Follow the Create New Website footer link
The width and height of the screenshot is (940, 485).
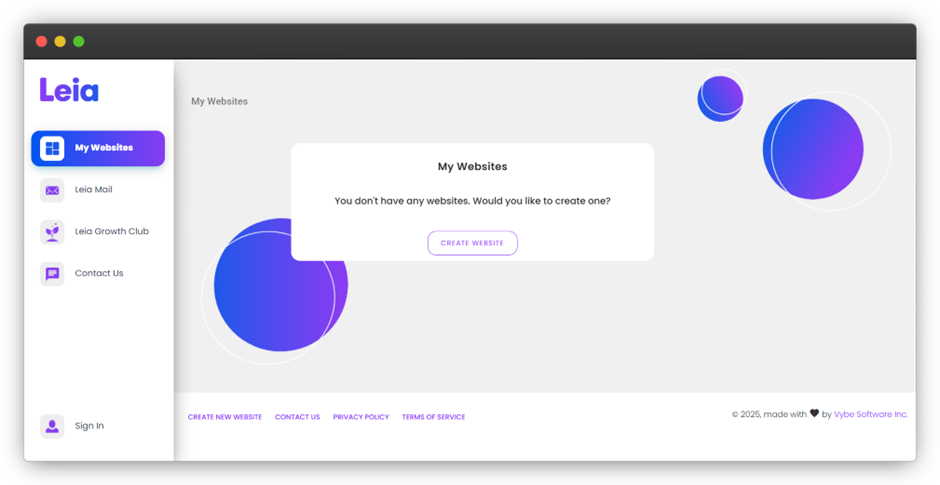(x=225, y=417)
